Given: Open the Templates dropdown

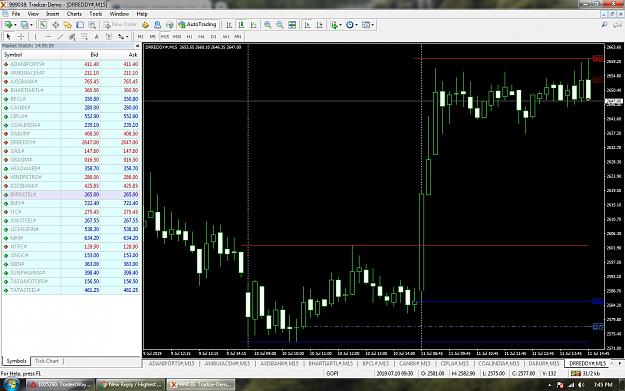Looking at the screenshot, I should 368,25.
